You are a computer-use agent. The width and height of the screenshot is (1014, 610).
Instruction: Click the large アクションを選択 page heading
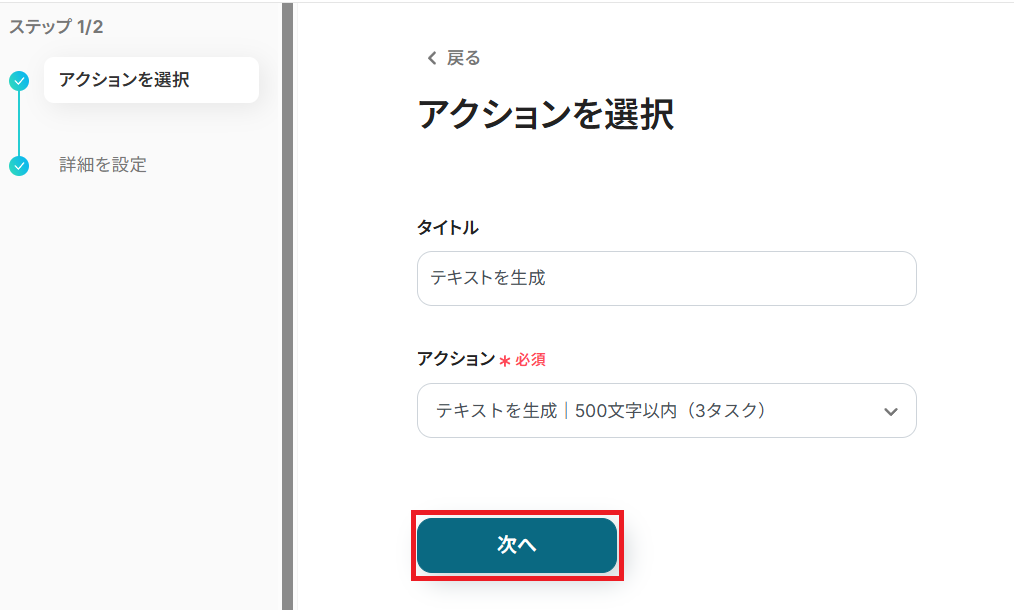tap(545, 116)
